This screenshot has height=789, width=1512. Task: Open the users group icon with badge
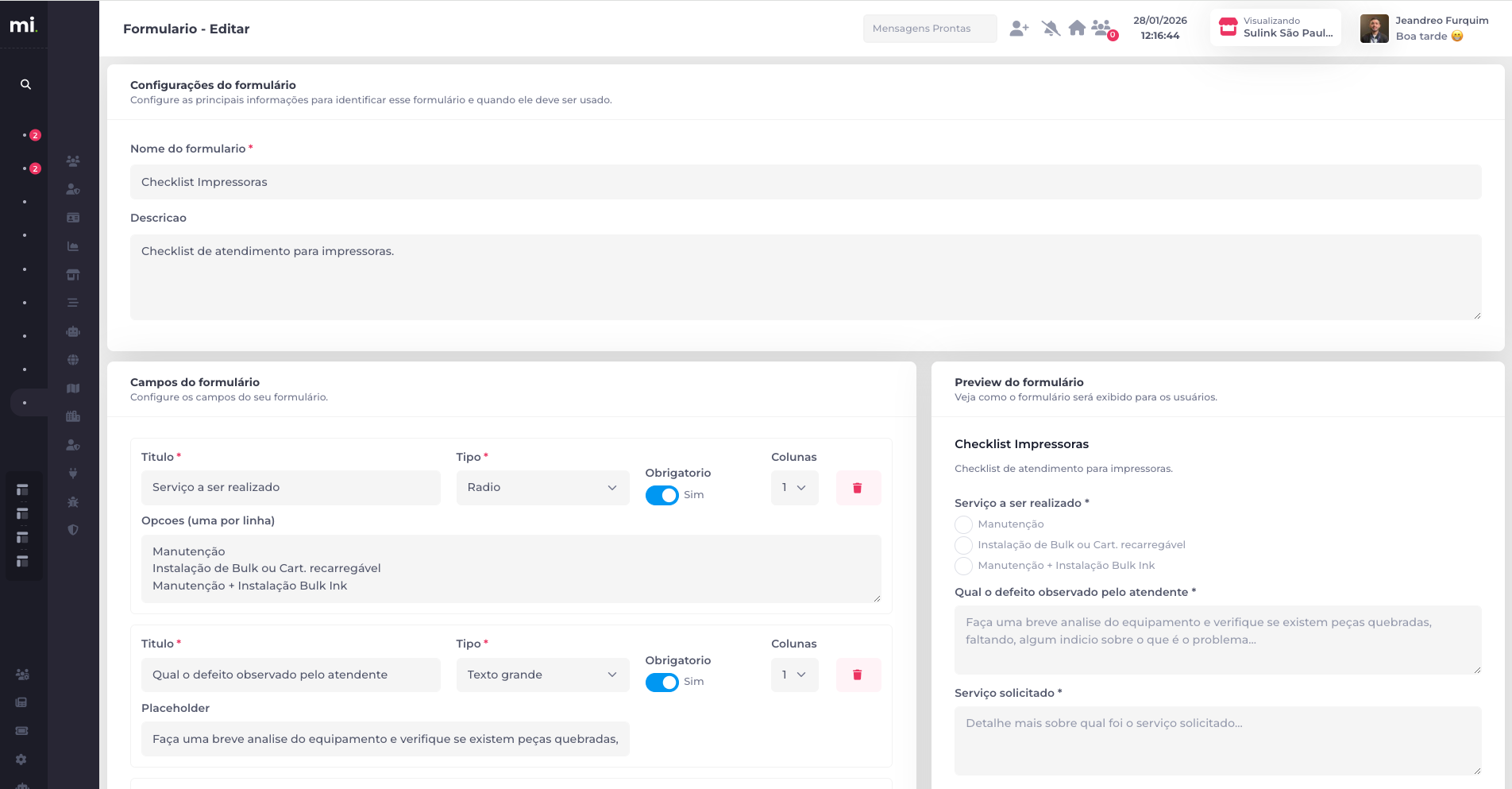[x=1102, y=29]
